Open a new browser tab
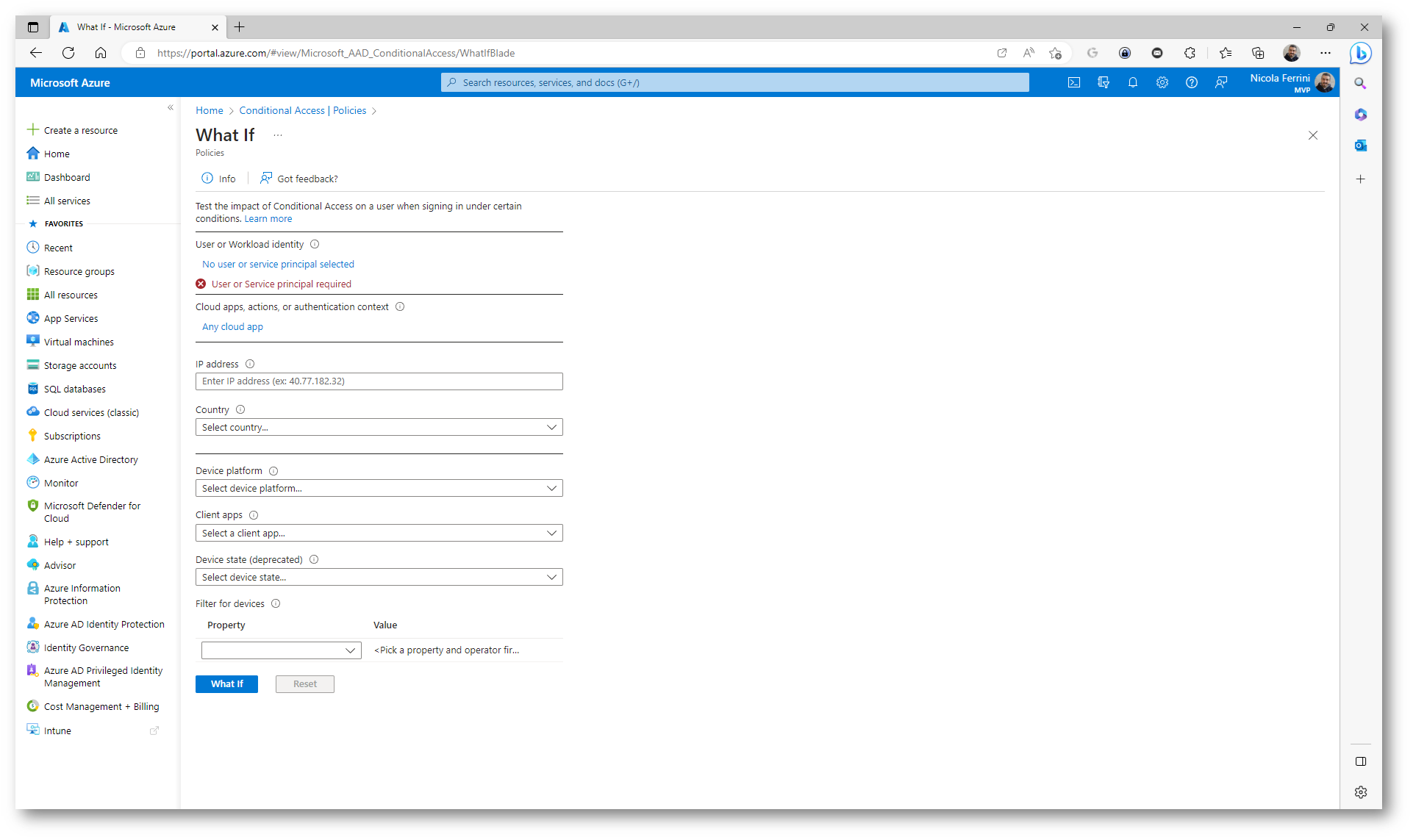The image size is (1413, 840). pyautogui.click(x=240, y=27)
